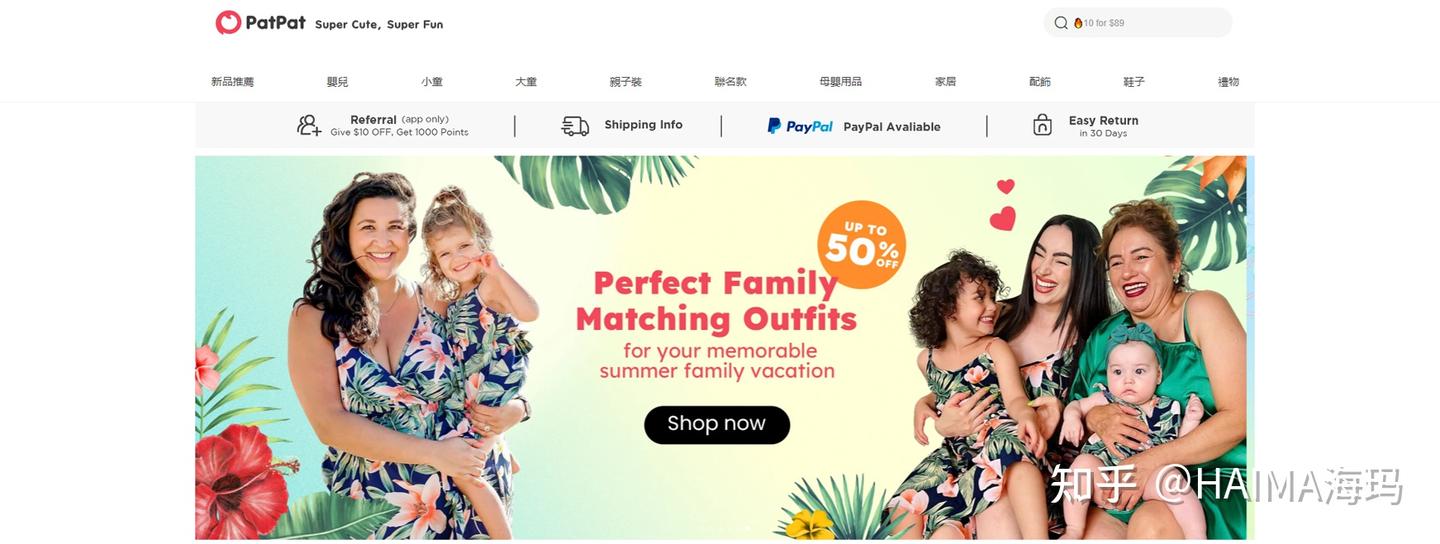1440x544 pixels.
Task: Click the PatPat heart logo
Action: [228, 23]
